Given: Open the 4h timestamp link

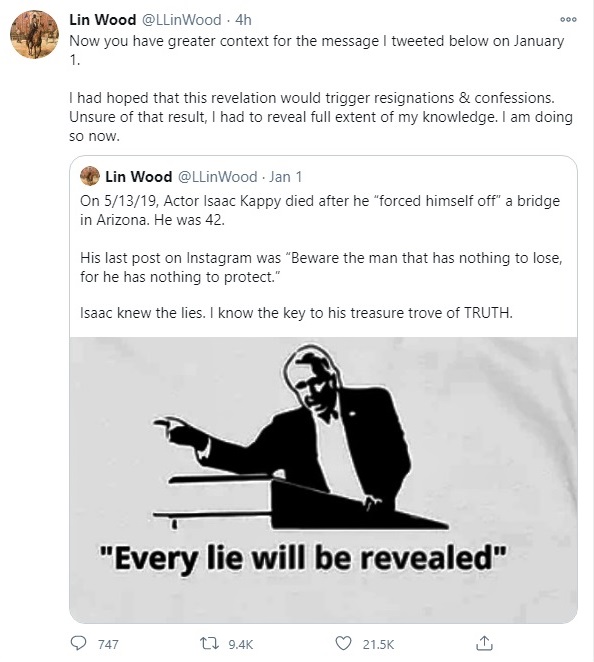Looking at the screenshot, I should 243,20.
